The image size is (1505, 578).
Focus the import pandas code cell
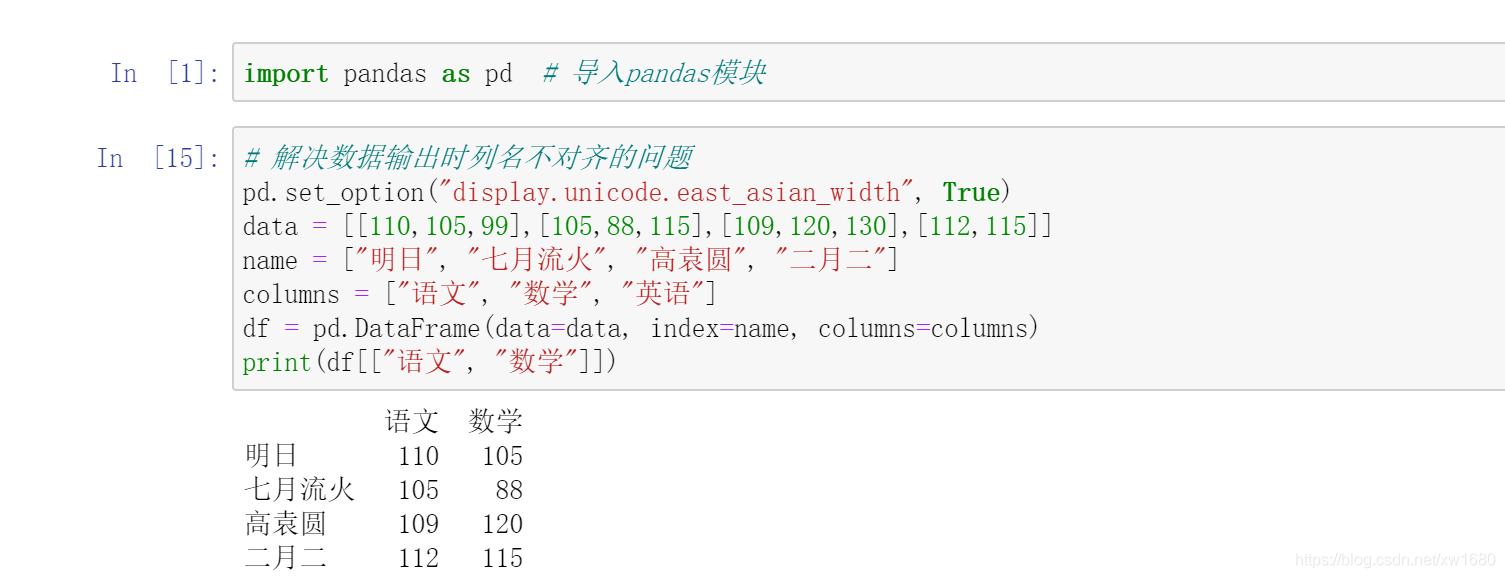coord(868,72)
